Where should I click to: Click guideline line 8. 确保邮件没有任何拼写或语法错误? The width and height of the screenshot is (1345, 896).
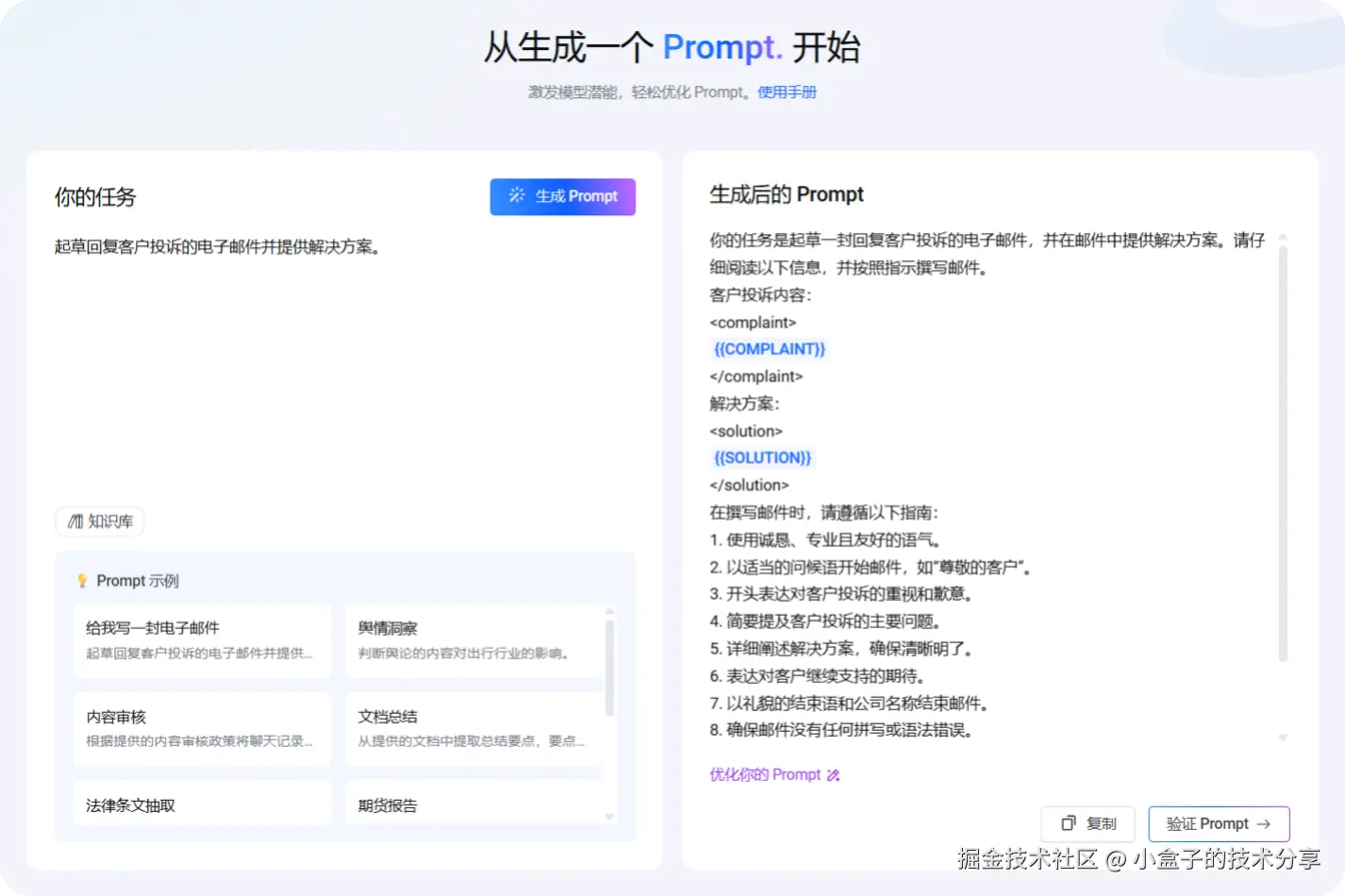pos(841,730)
